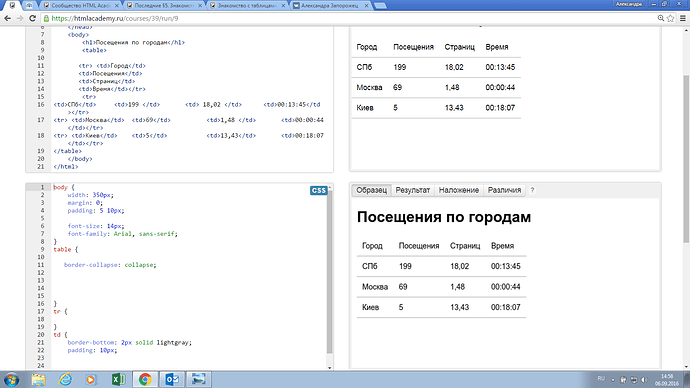The width and height of the screenshot is (690, 388).
Task: Open the question mark help next to Различия
Action: click(532, 190)
